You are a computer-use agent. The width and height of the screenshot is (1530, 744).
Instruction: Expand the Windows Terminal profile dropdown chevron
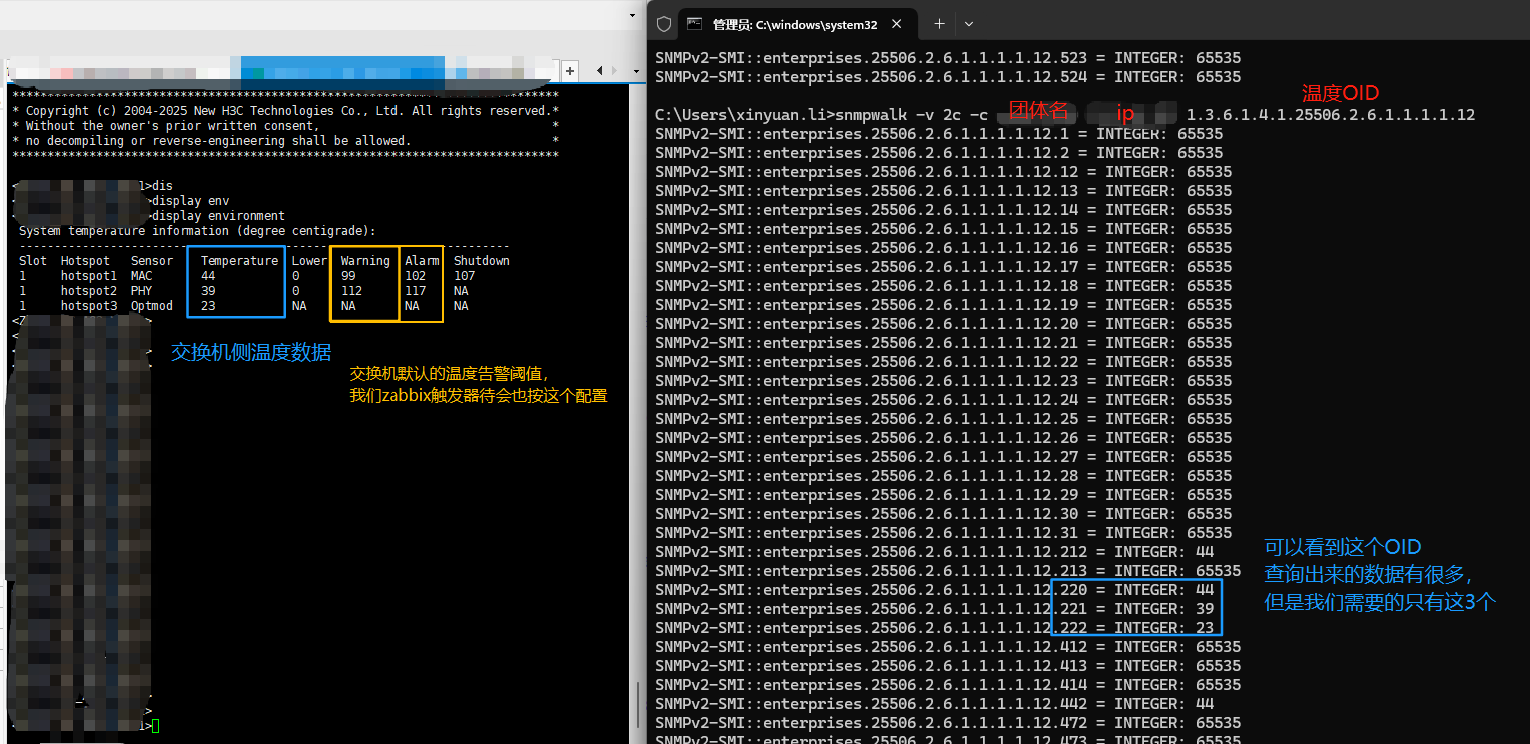968,24
